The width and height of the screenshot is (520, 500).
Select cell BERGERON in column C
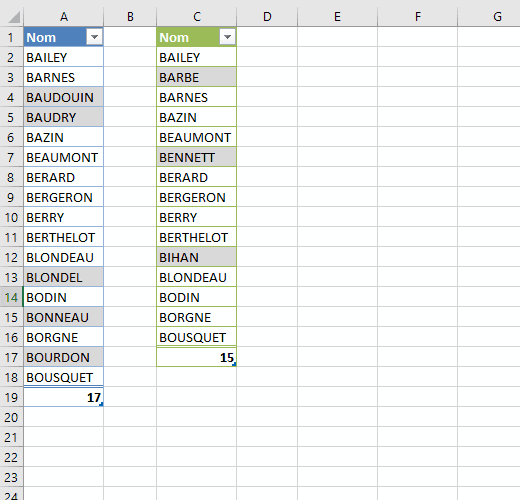click(x=197, y=197)
